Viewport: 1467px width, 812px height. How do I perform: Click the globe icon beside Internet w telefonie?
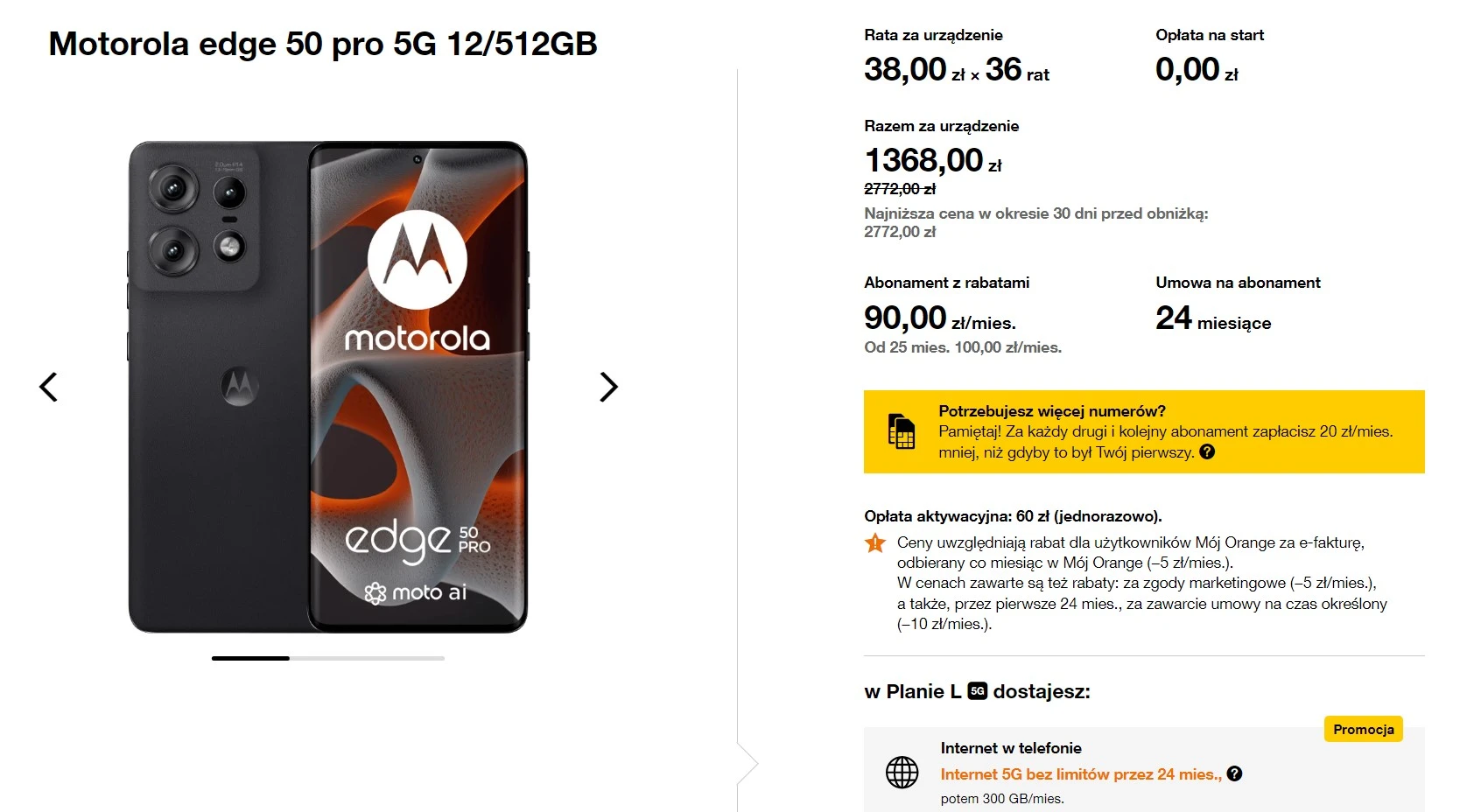pos(902,773)
